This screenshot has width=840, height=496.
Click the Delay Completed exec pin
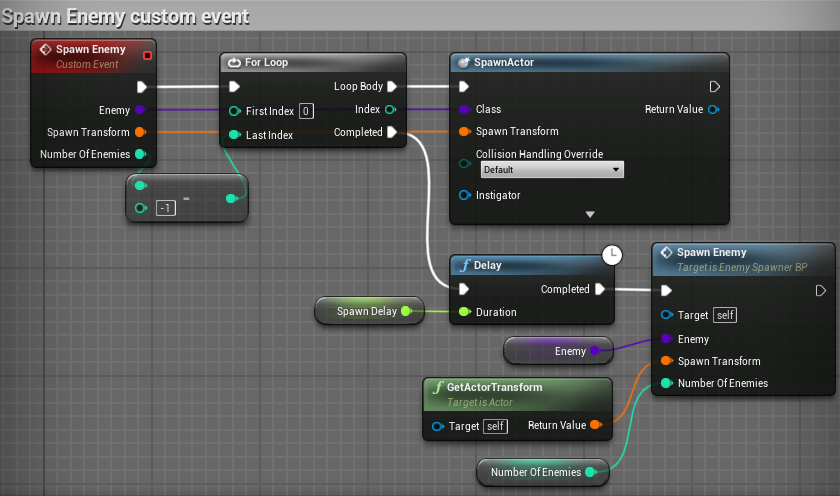(599, 290)
